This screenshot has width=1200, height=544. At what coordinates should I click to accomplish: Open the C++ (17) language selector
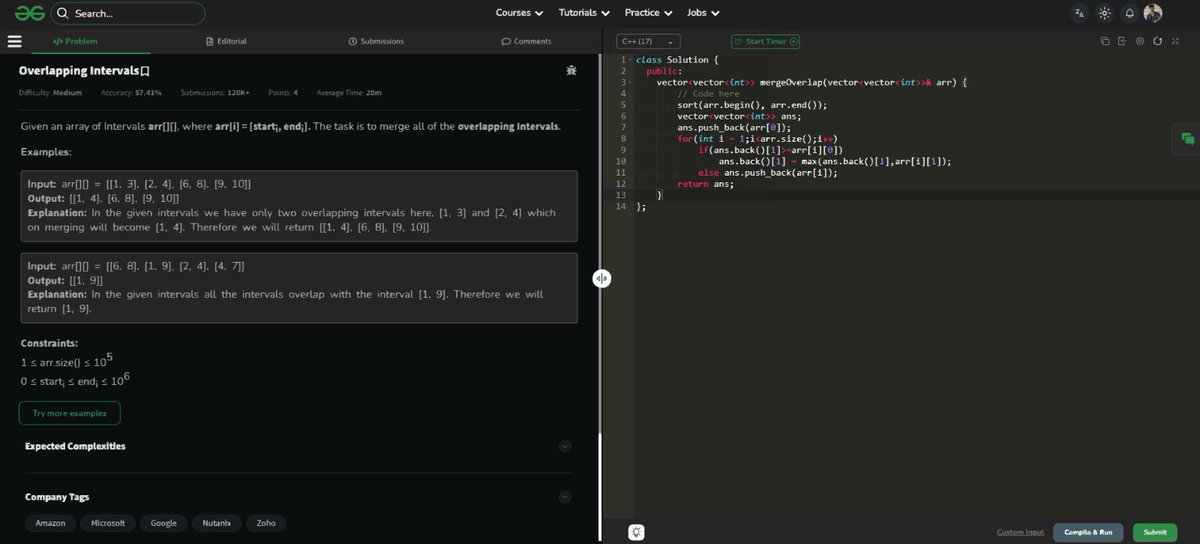(x=647, y=42)
